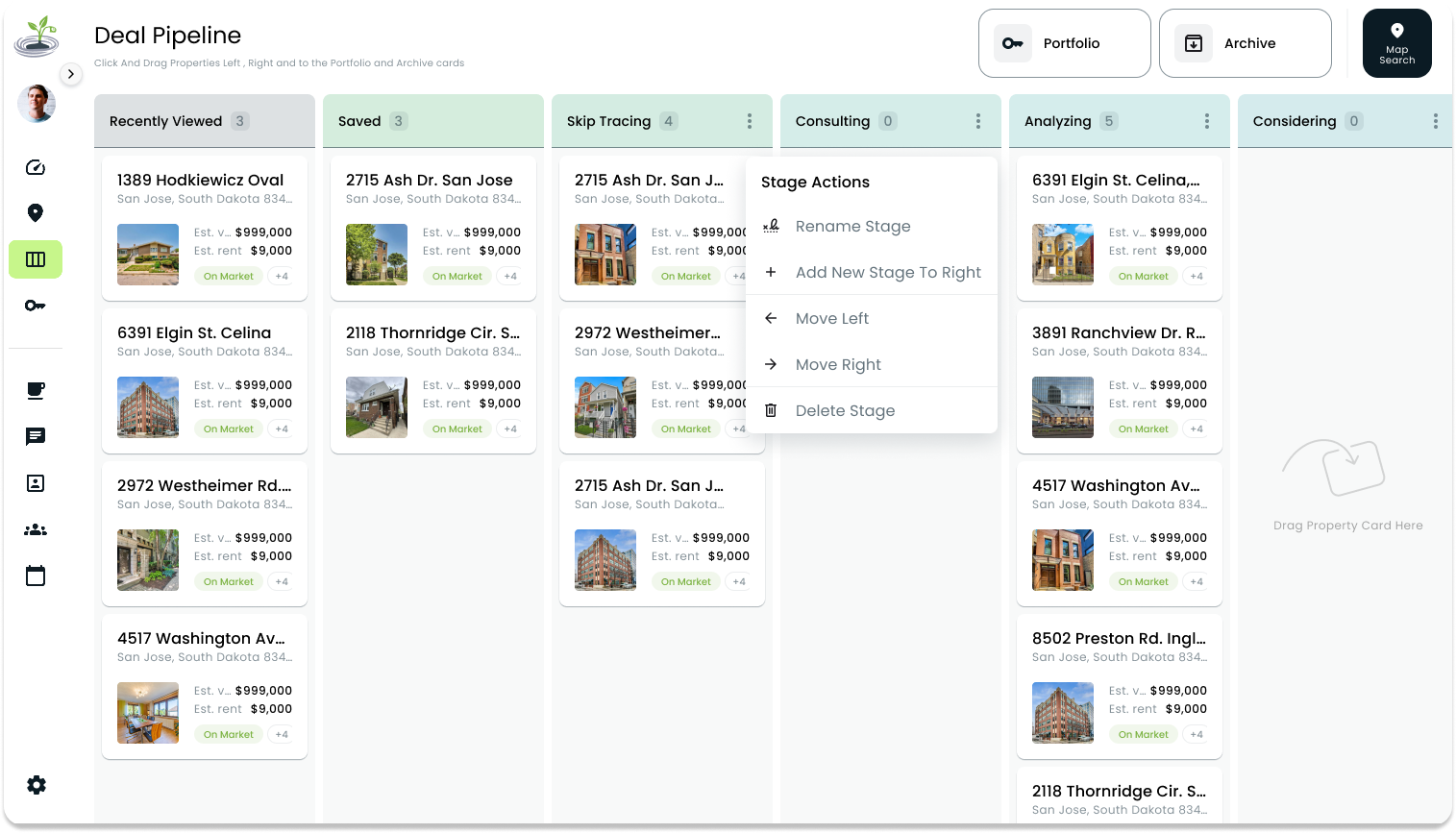Click the Consulting column title
This screenshot has height=833, width=1456.
click(x=832, y=121)
